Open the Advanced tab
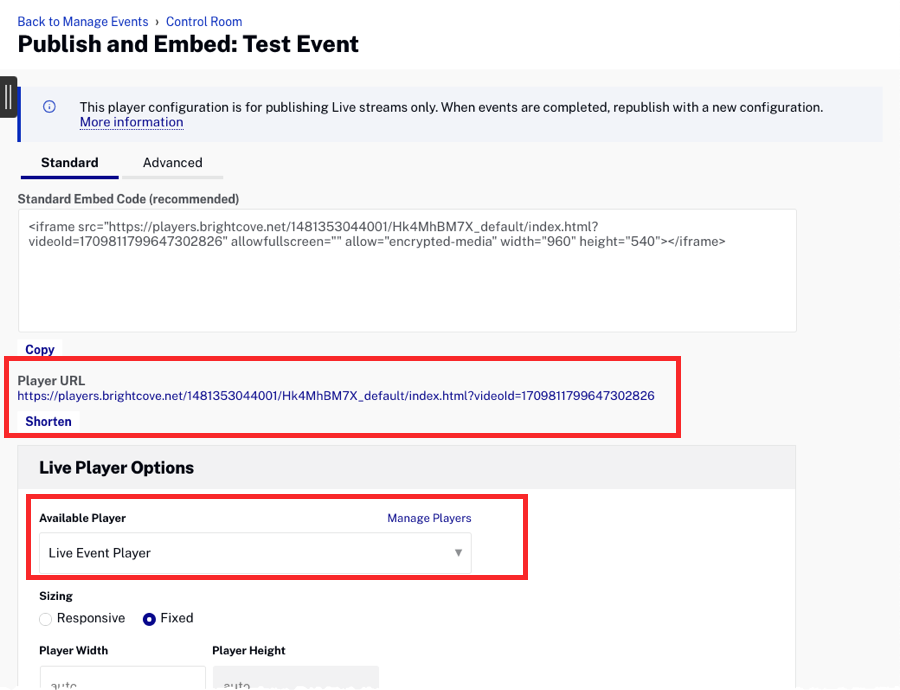 (172, 163)
